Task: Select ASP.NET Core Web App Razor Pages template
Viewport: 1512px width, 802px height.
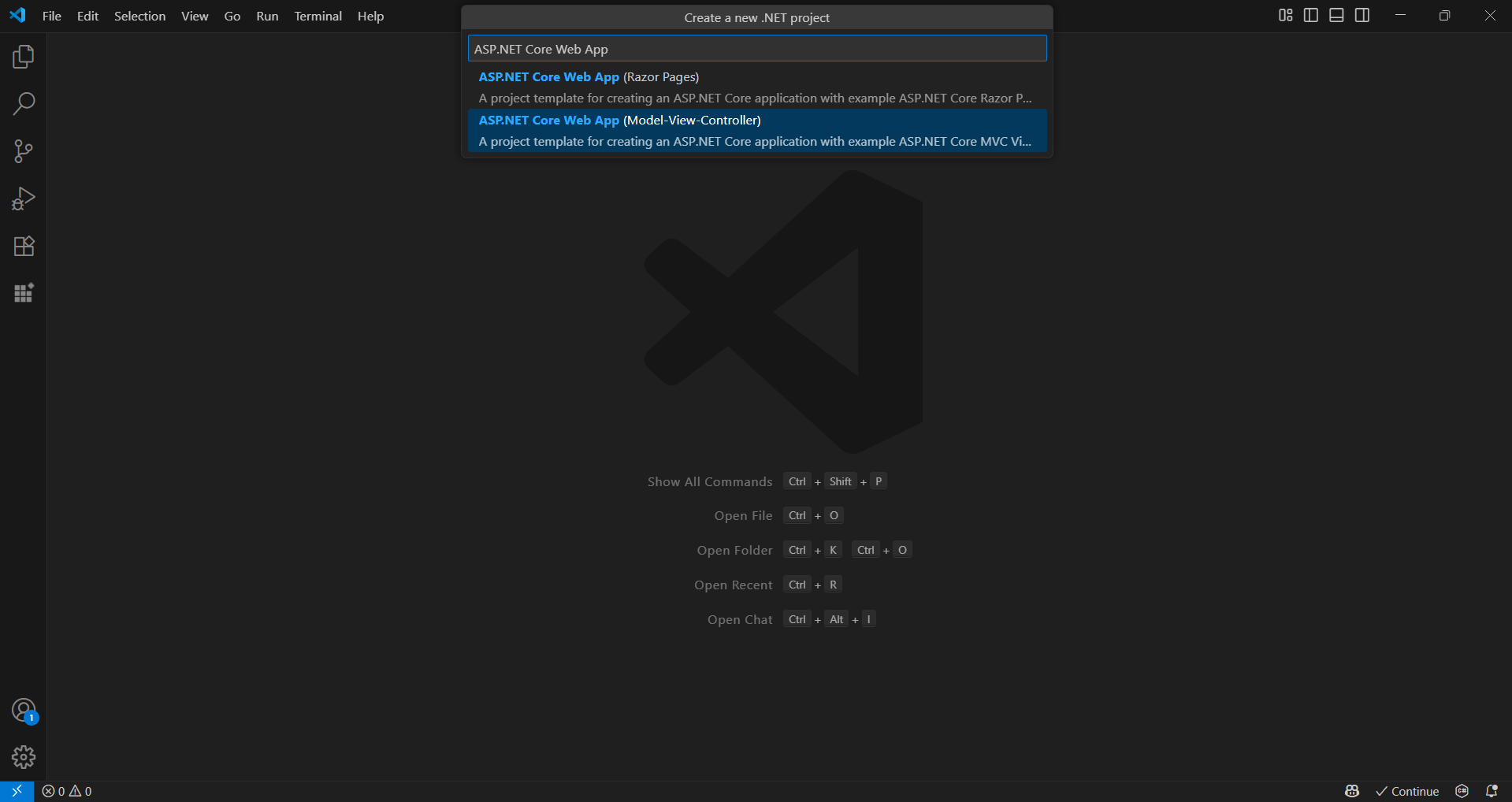Action: pos(756,87)
